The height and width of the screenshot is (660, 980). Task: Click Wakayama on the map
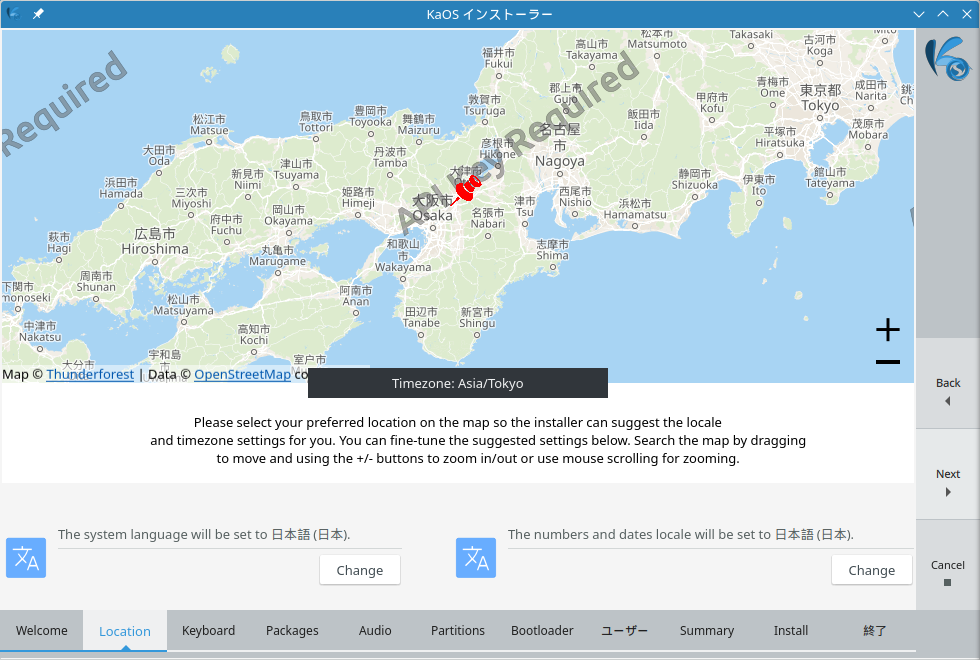coord(403,255)
